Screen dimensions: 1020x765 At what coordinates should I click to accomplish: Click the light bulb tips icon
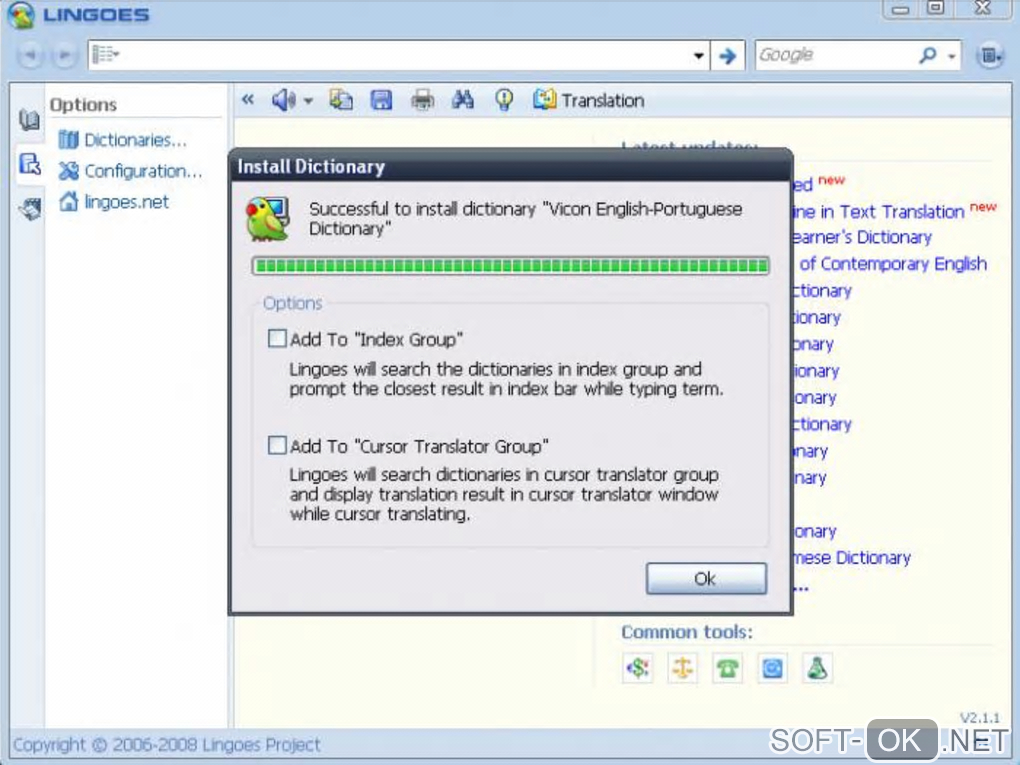tap(503, 100)
